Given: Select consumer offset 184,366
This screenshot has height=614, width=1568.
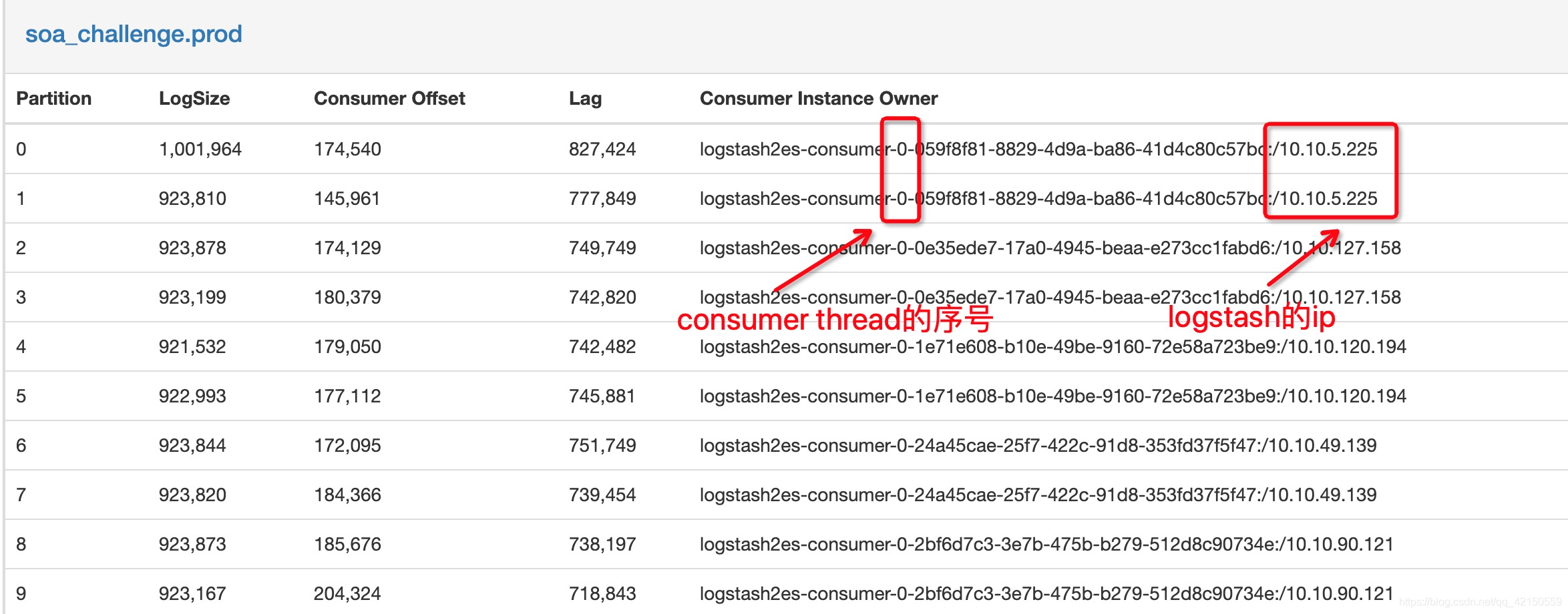Looking at the screenshot, I should click(x=347, y=495).
